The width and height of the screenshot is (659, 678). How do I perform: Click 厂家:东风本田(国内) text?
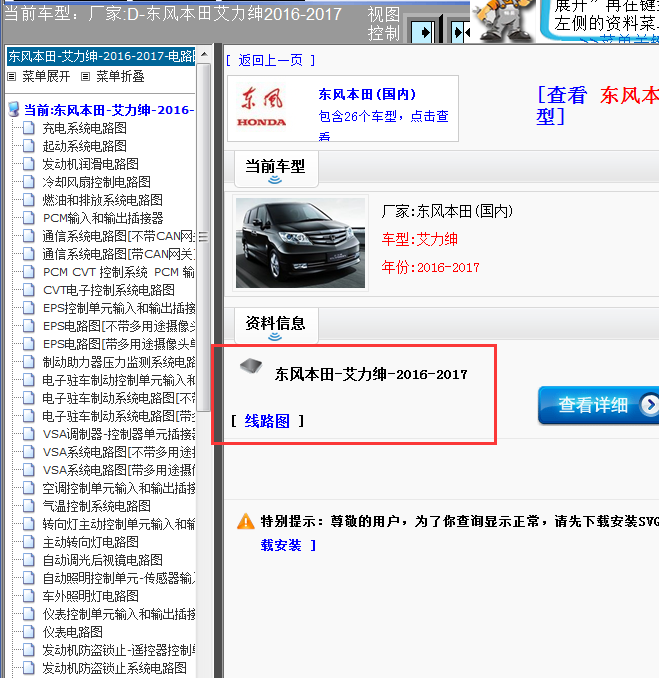tap(447, 211)
